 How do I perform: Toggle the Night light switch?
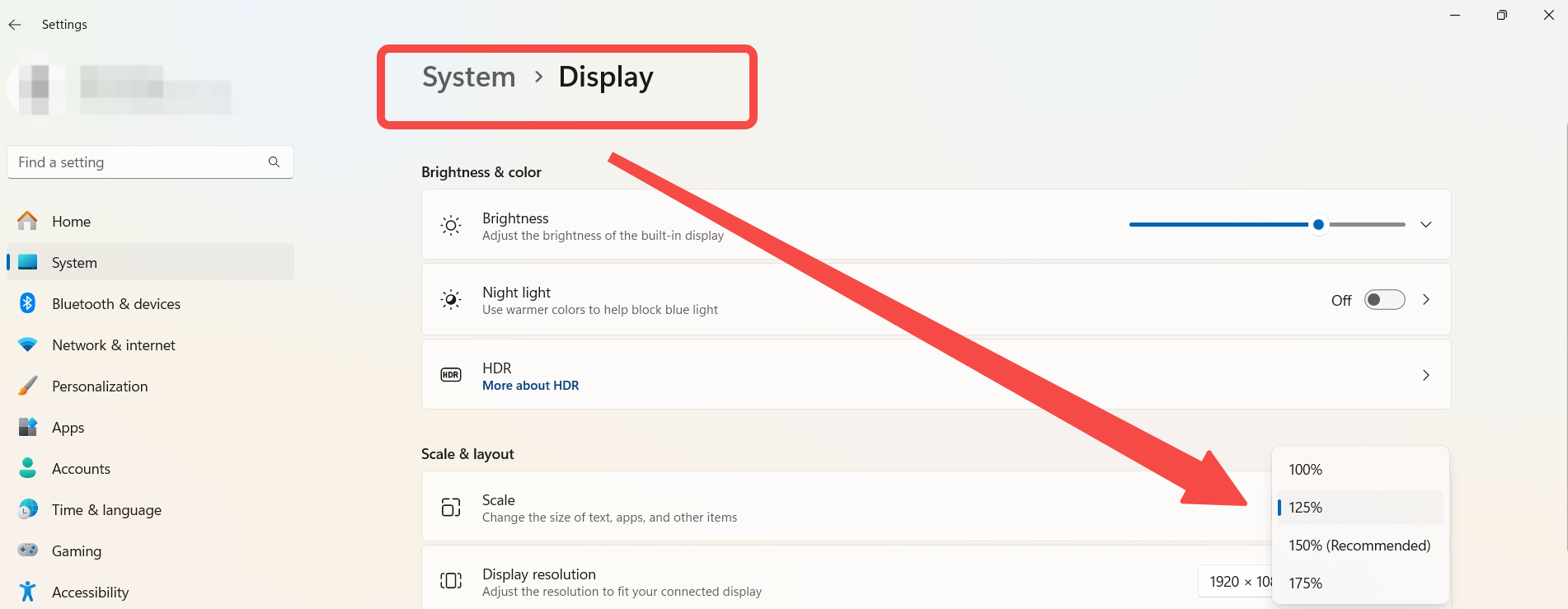tap(1384, 300)
